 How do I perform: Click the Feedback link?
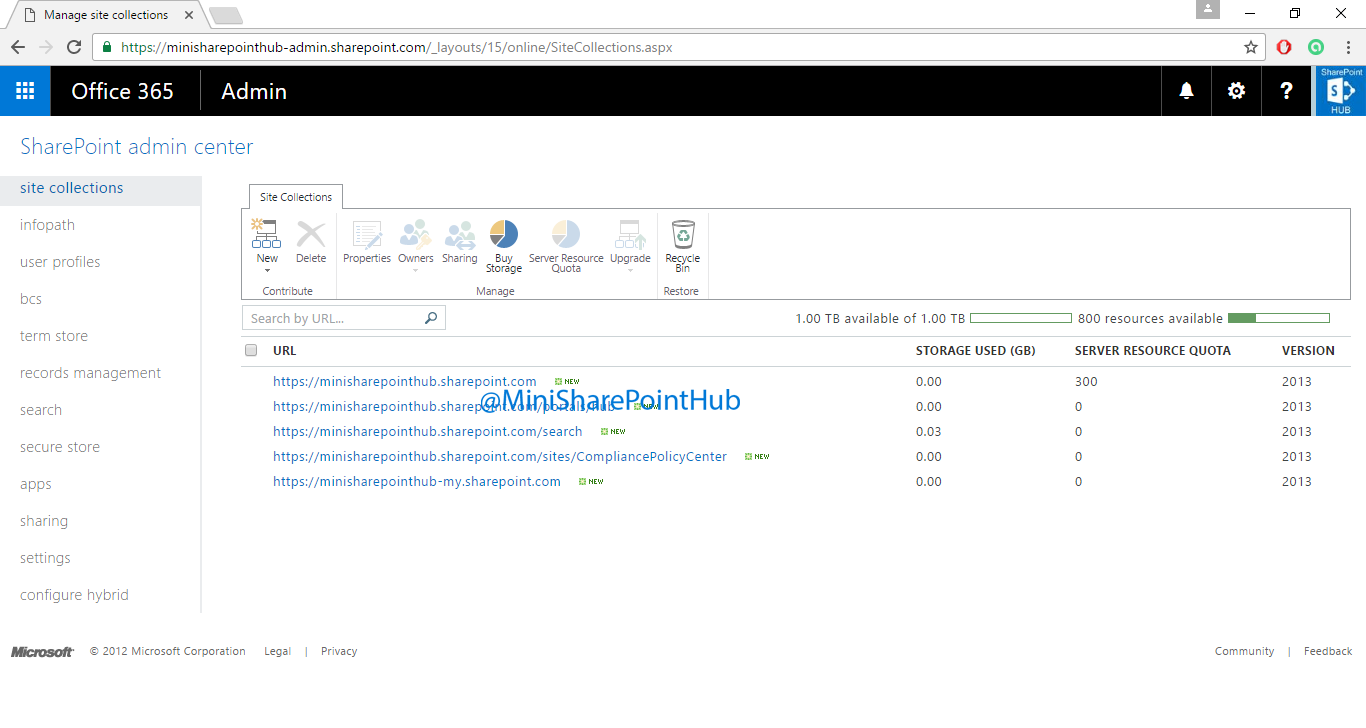coord(1327,651)
